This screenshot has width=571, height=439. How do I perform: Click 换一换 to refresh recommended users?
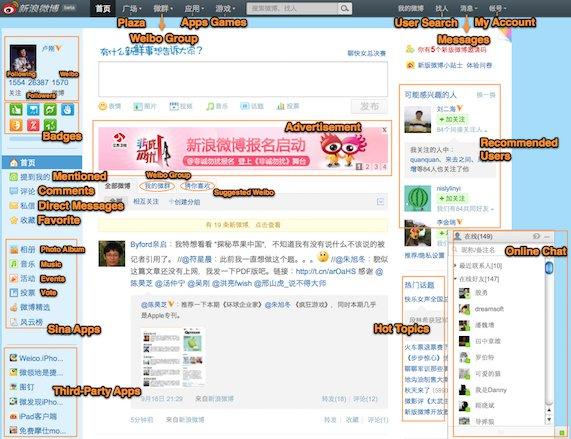pos(486,95)
